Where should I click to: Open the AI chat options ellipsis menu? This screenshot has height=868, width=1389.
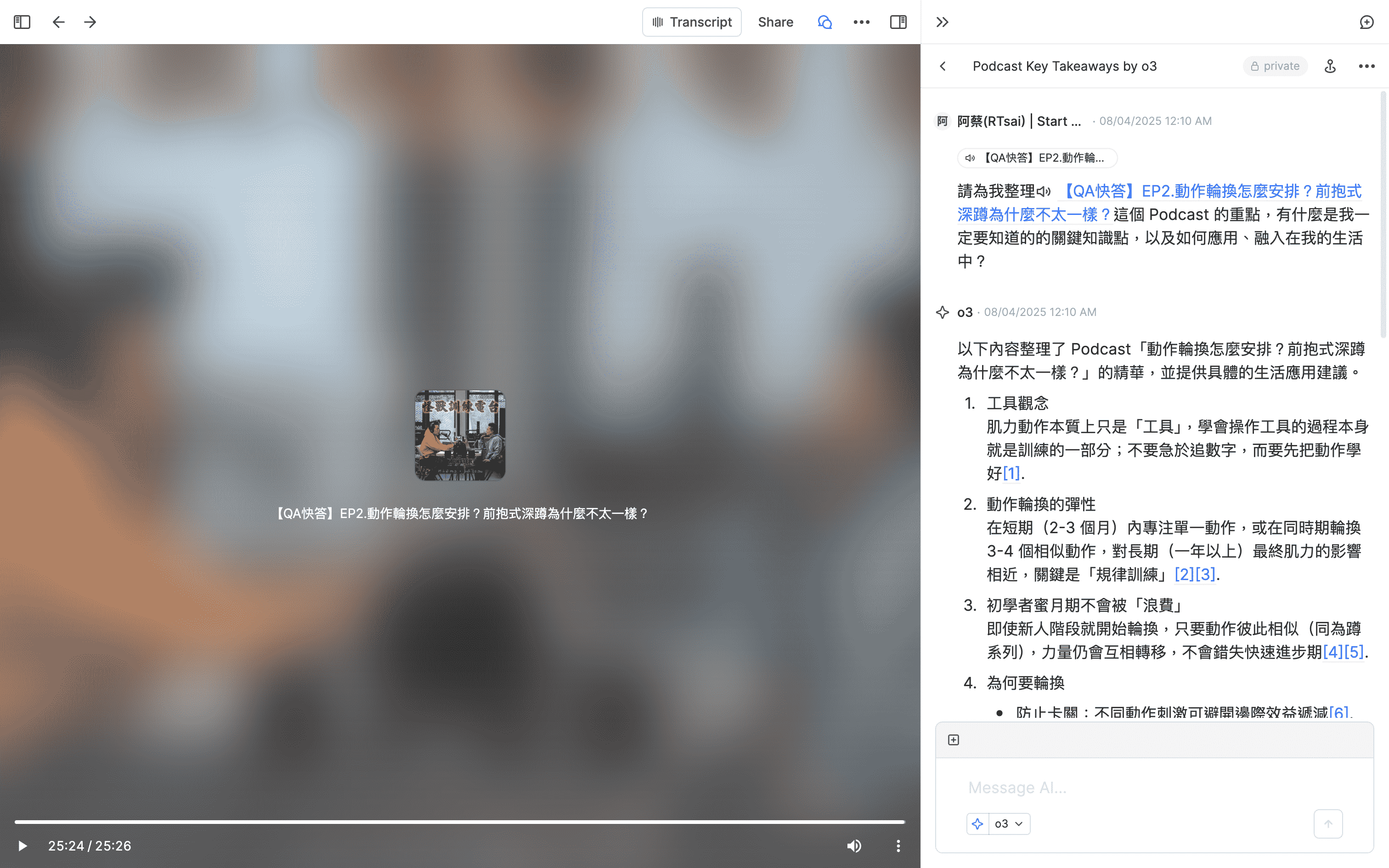point(1366,66)
